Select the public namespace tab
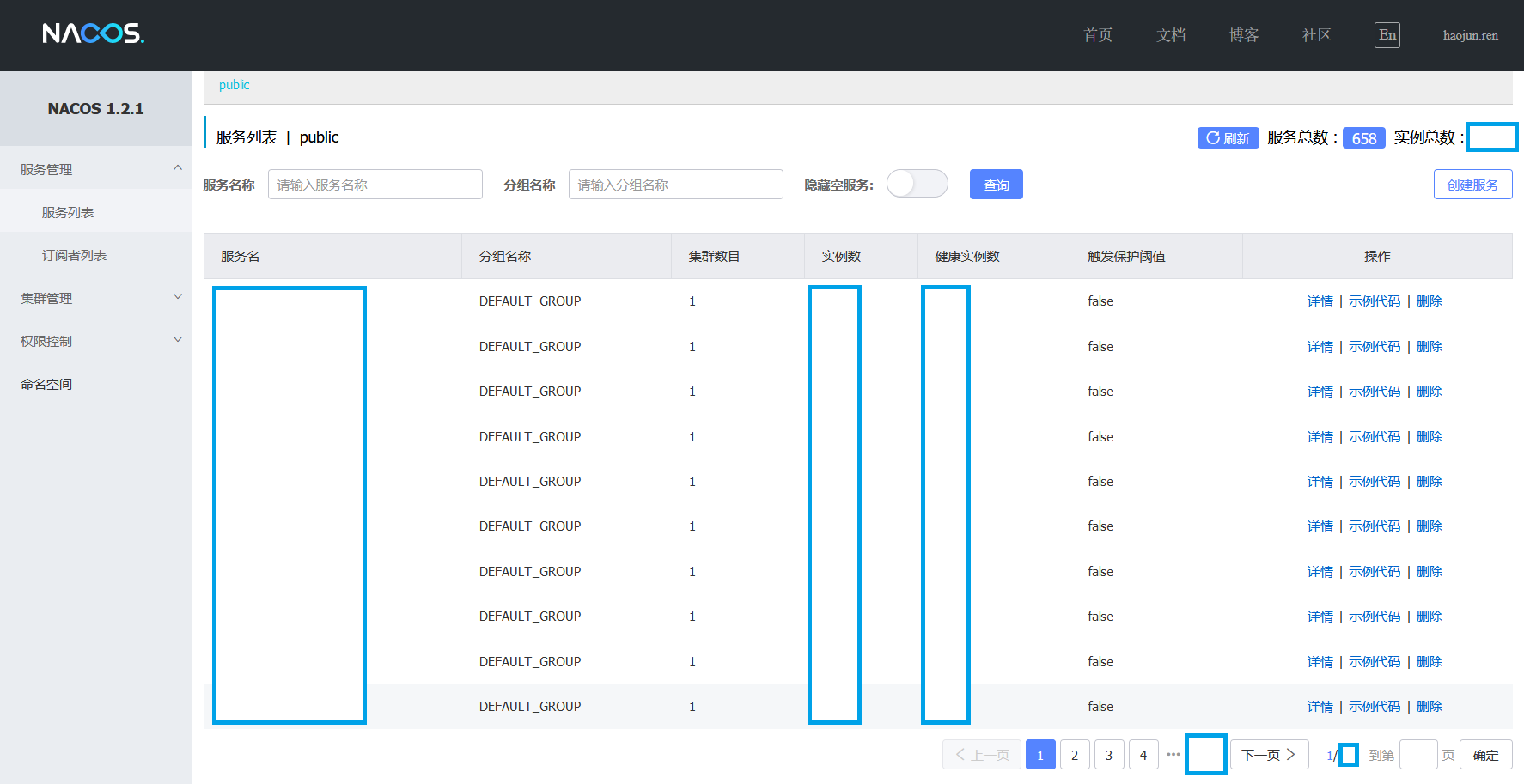 (235, 85)
